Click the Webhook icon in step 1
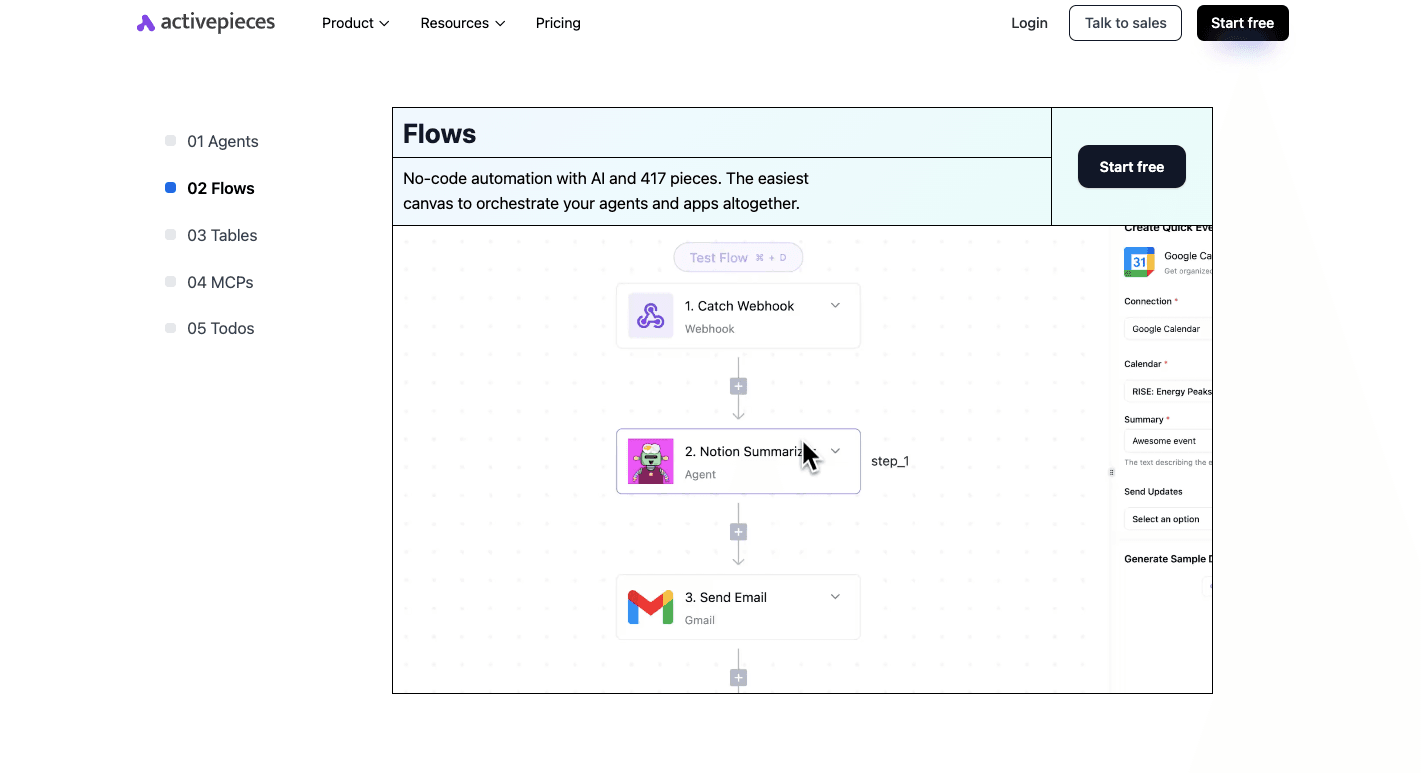The width and height of the screenshot is (1421, 773). [x=650, y=316]
